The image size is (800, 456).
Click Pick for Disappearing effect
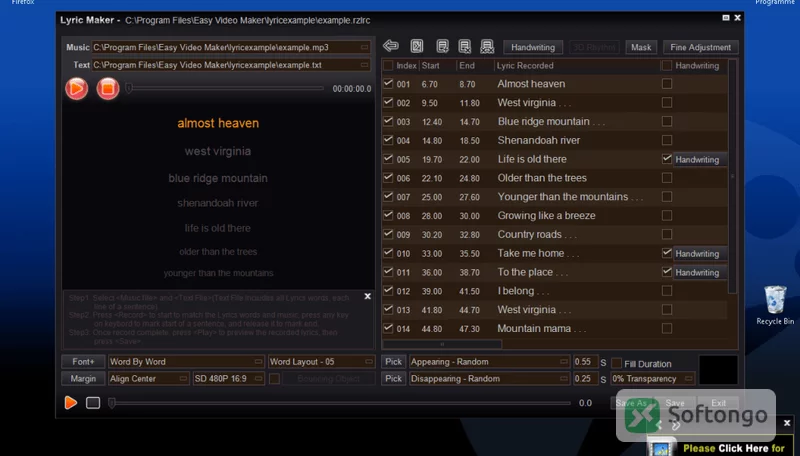[x=393, y=378]
